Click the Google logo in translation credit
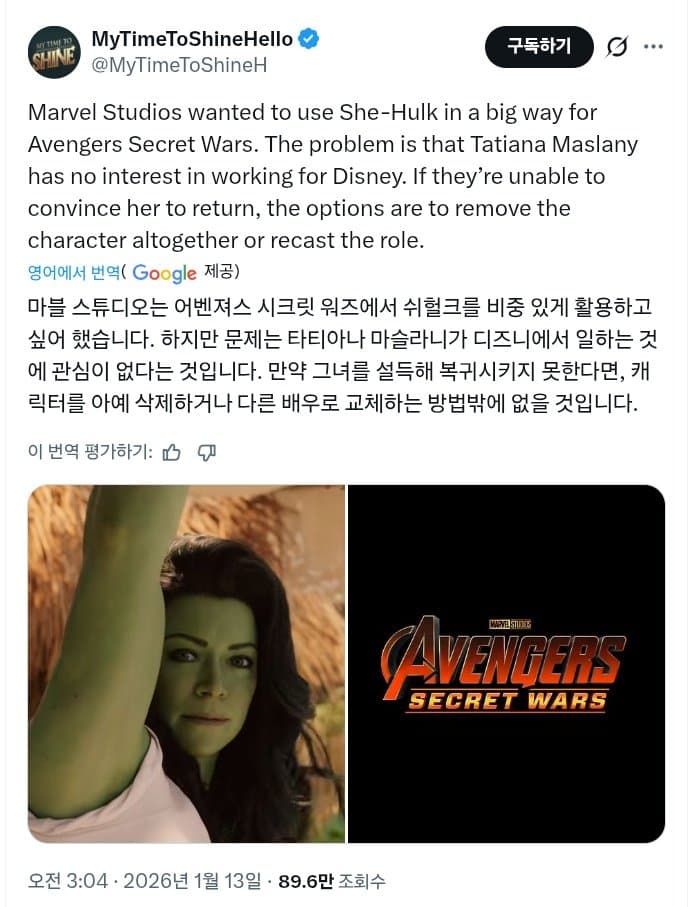This screenshot has height=907, width=688. point(164,273)
